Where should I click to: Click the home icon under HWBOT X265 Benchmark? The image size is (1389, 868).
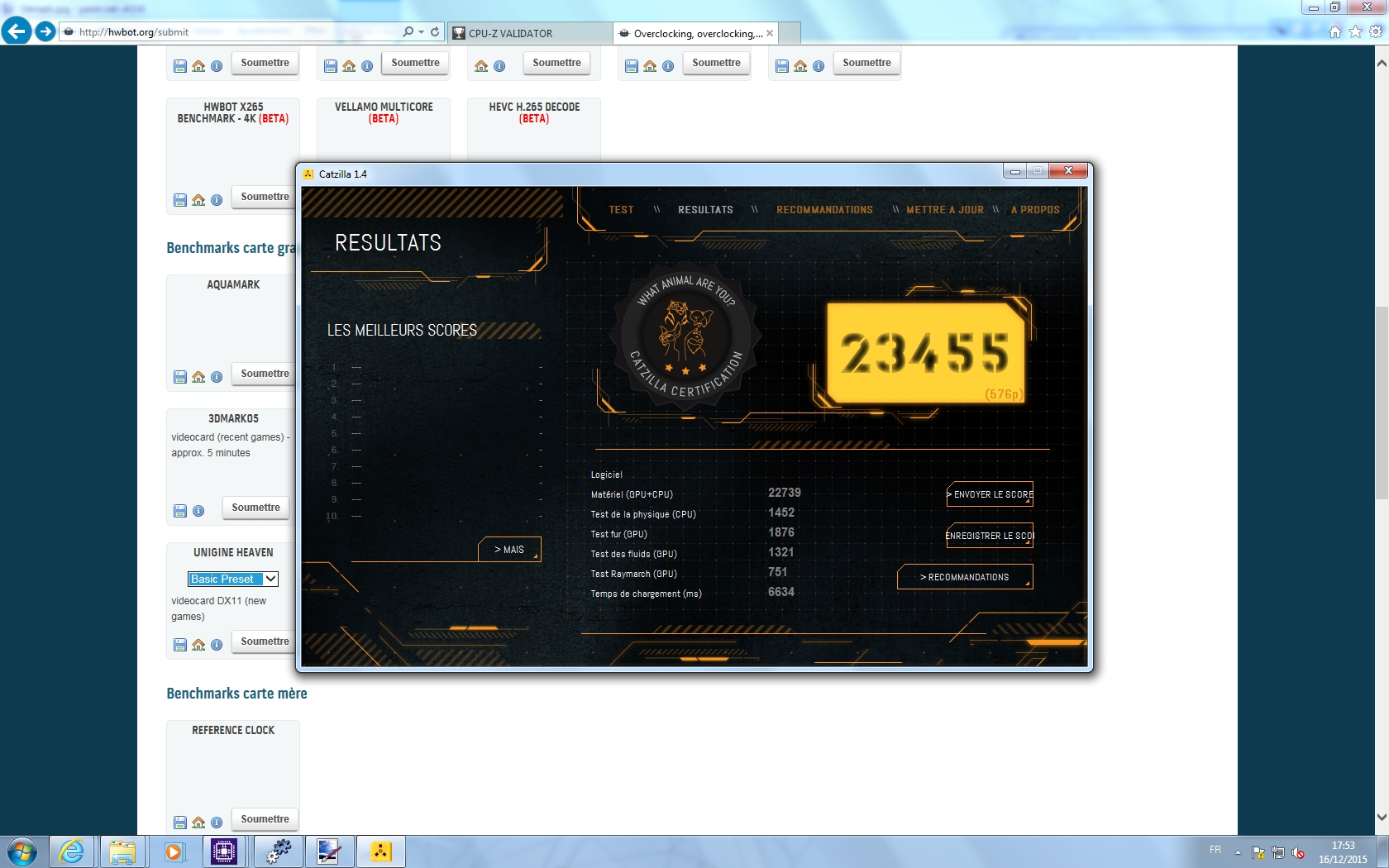[198, 200]
